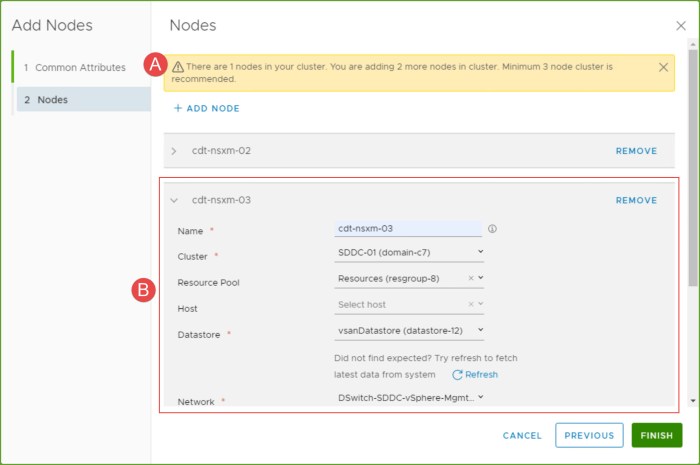Collapse the cdt-nsxm-03 node section

point(174,200)
